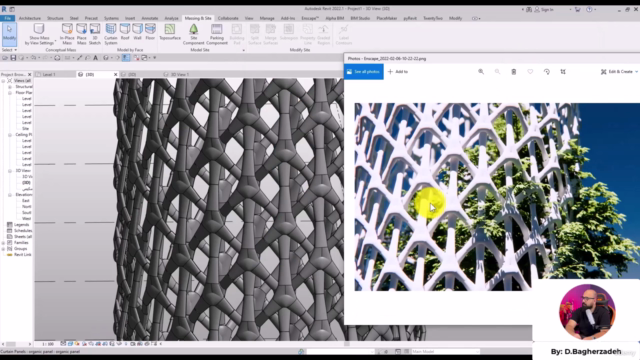This screenshot has width=640, height=360.
Task: Choose the In-Place Mass tool
Action: 67,34
